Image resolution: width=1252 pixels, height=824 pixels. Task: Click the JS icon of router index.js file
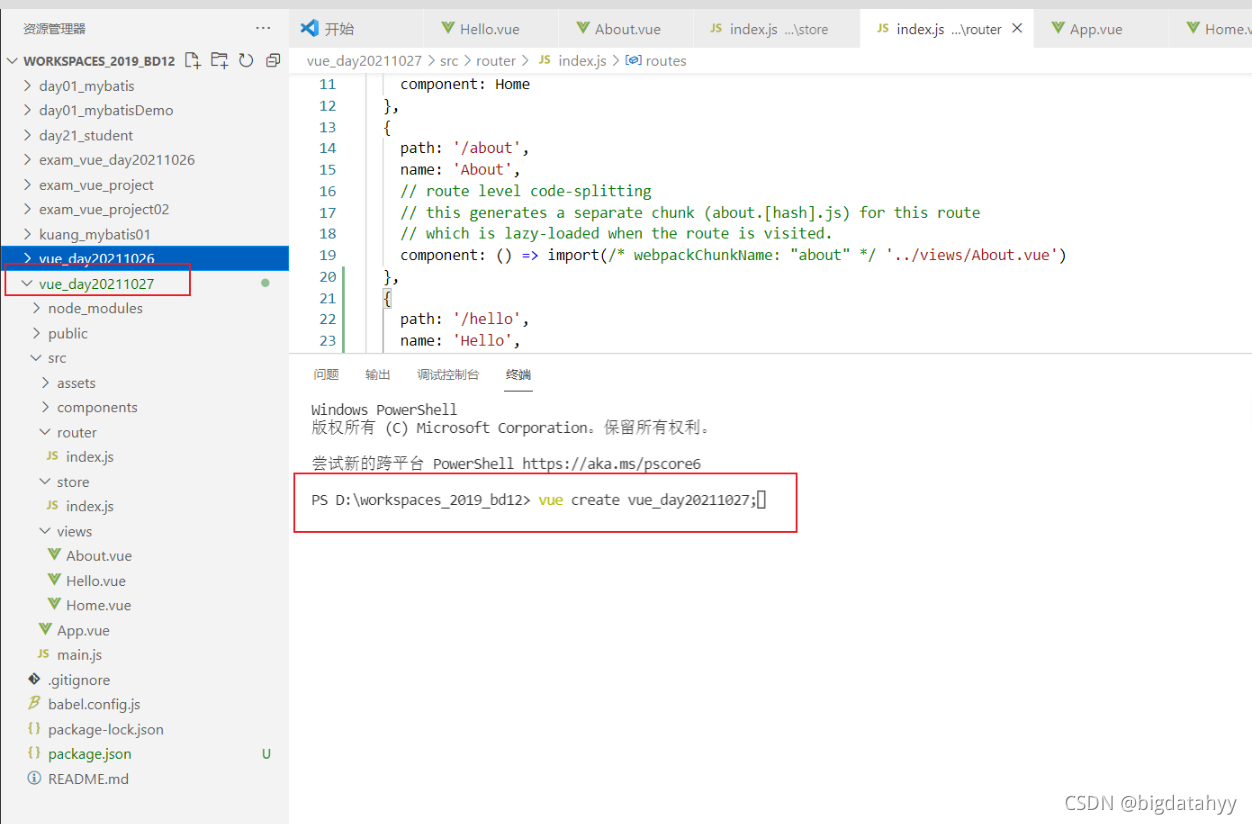pos(53,456)
